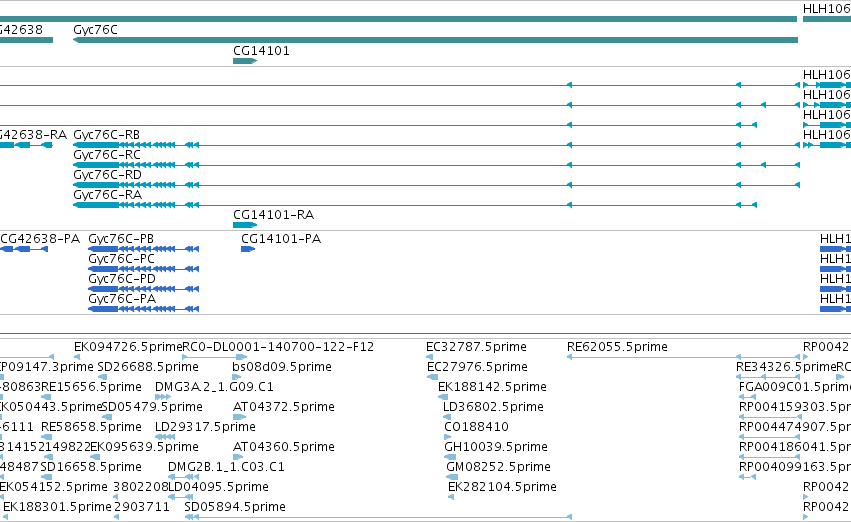The height and width of the screenshot is (522, 851).
Task: Select the CO188410 EST label
Action: [477, 427]
